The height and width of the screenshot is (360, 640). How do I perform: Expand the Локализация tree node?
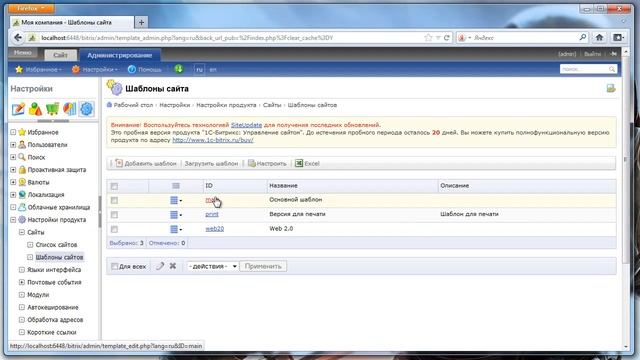pos(13,195)
